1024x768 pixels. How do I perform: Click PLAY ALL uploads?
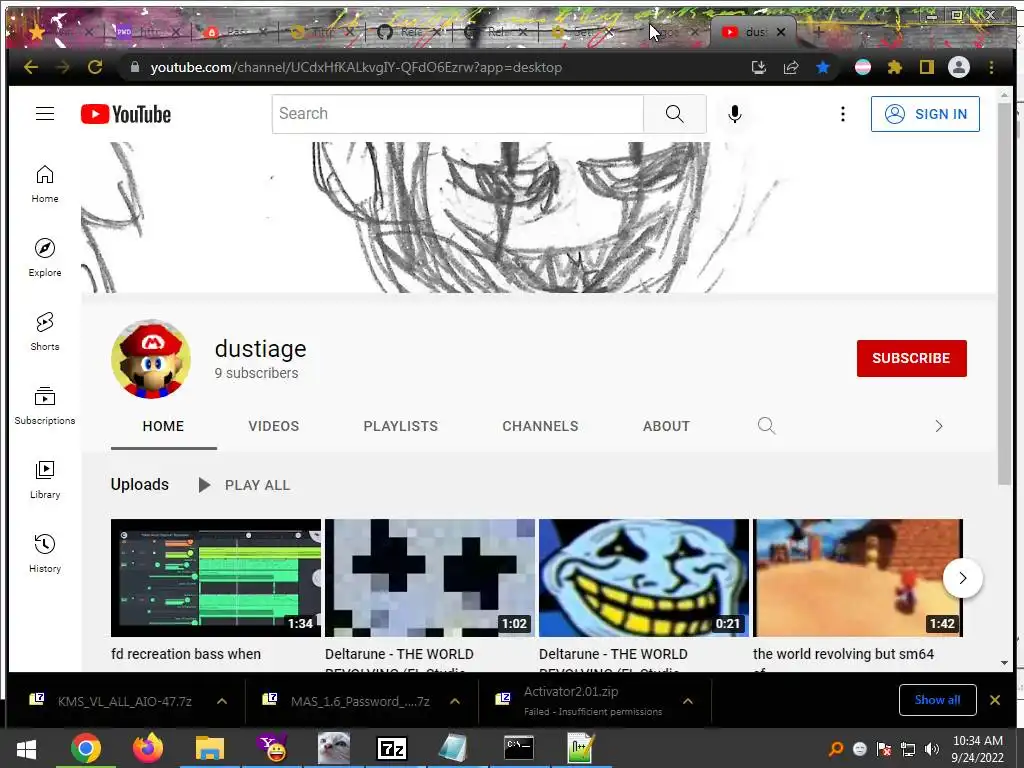pos(244,485)
